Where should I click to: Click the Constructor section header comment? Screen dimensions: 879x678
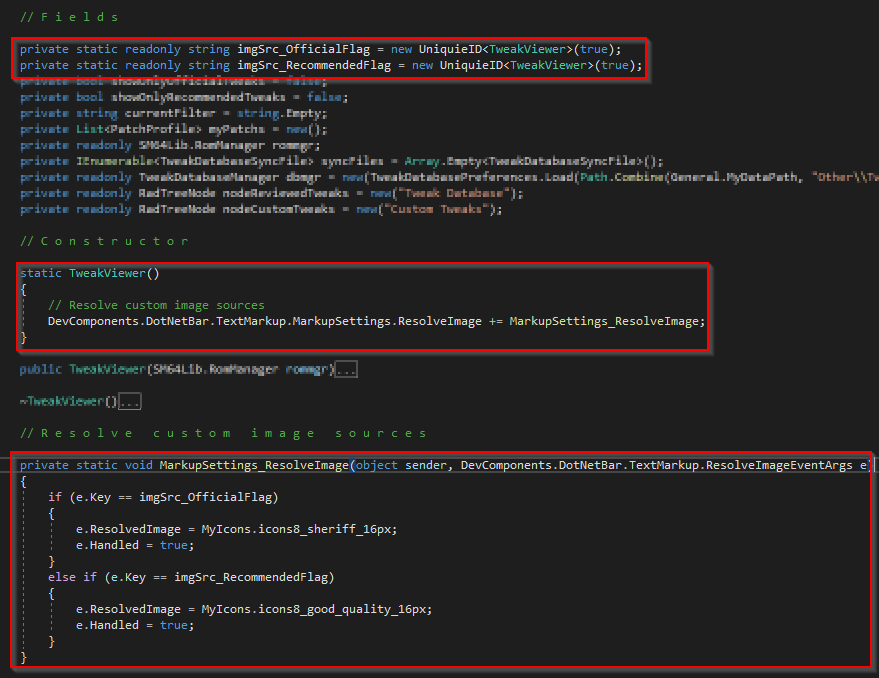click(104, 241)
